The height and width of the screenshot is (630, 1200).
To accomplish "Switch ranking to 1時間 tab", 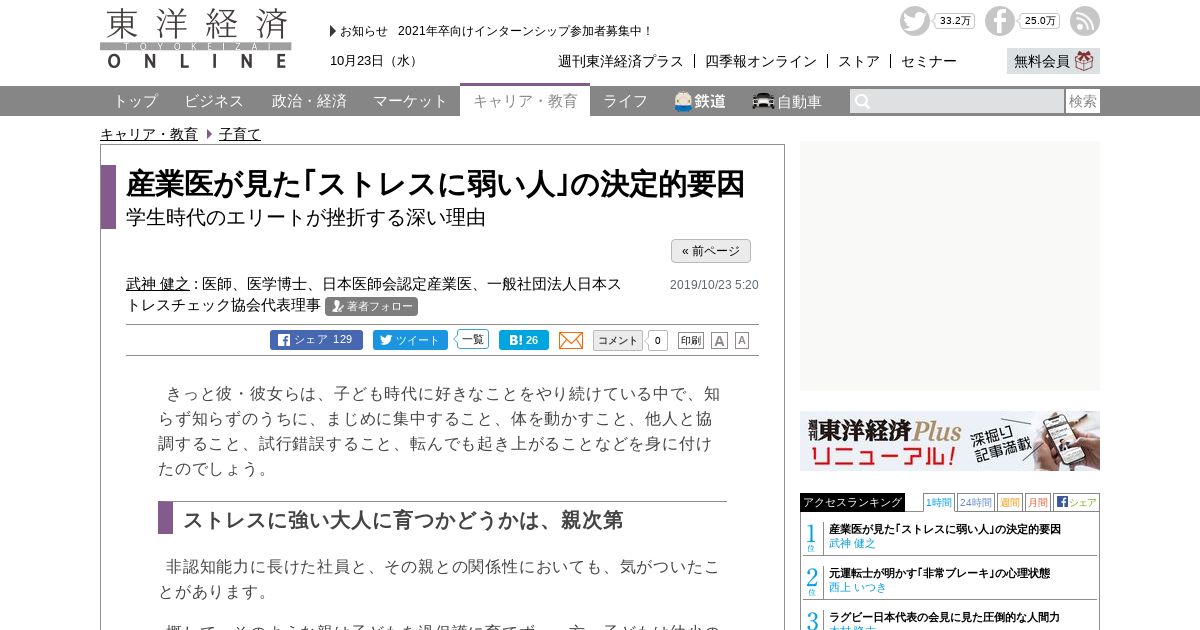I will point(938,502).
